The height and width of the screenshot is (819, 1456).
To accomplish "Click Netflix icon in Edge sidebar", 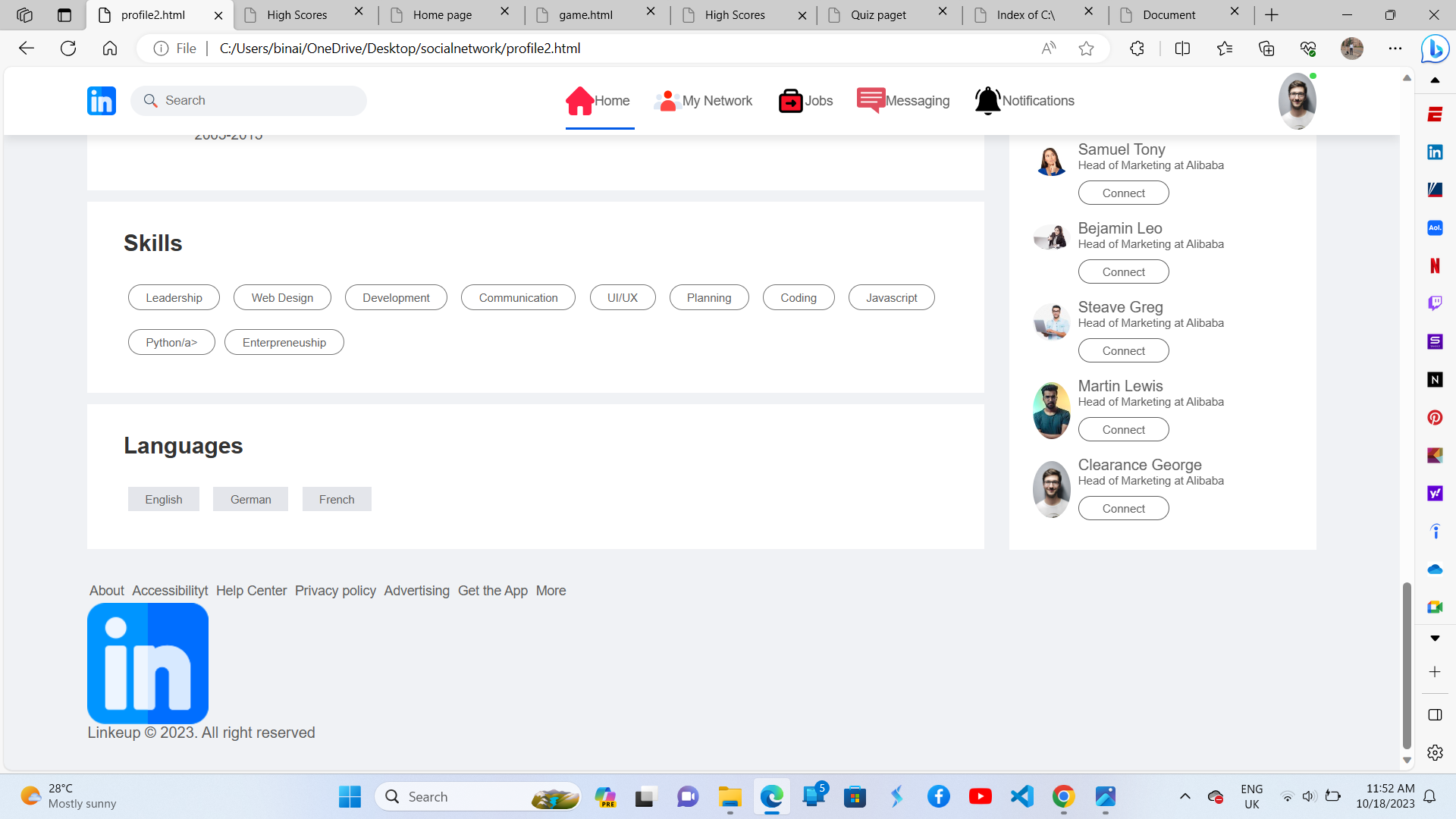I will click(x=1435, y=265).
